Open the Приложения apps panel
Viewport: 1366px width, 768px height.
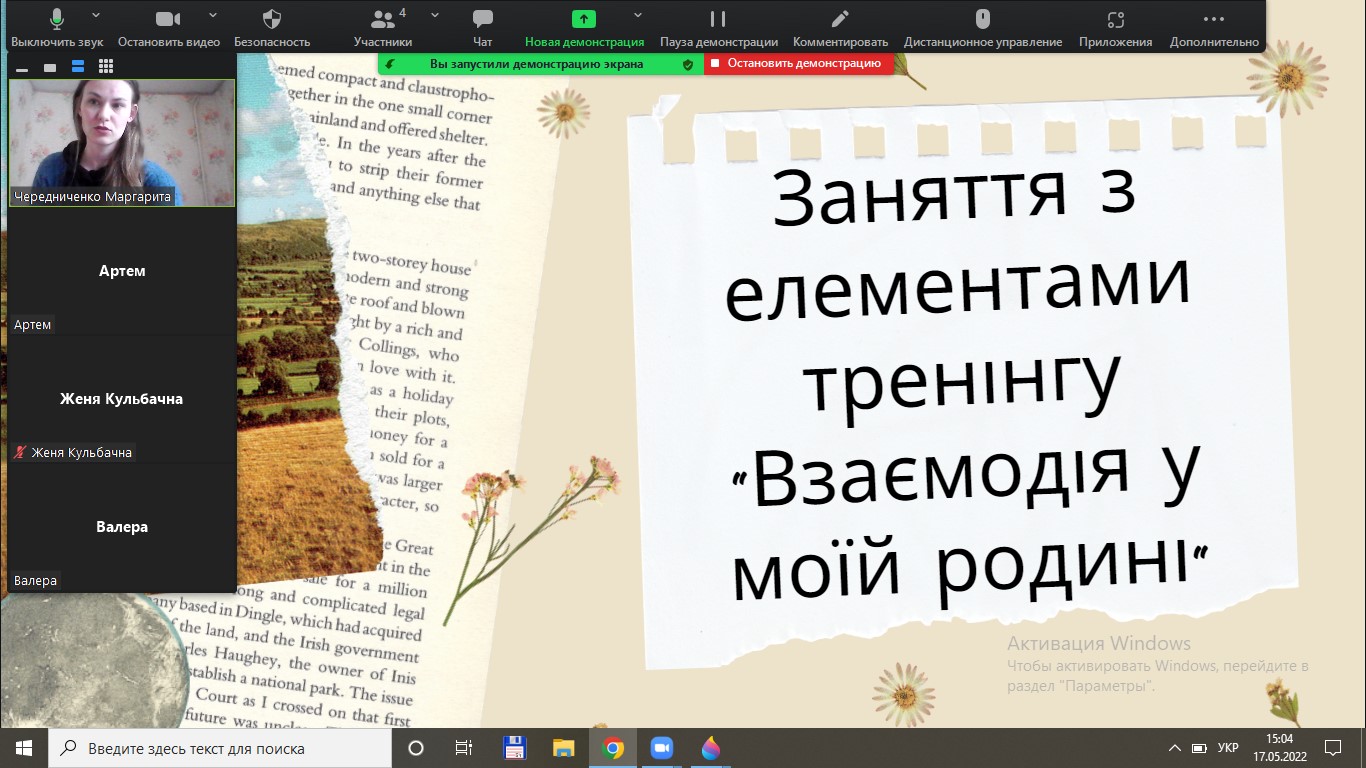(1115, 27)
